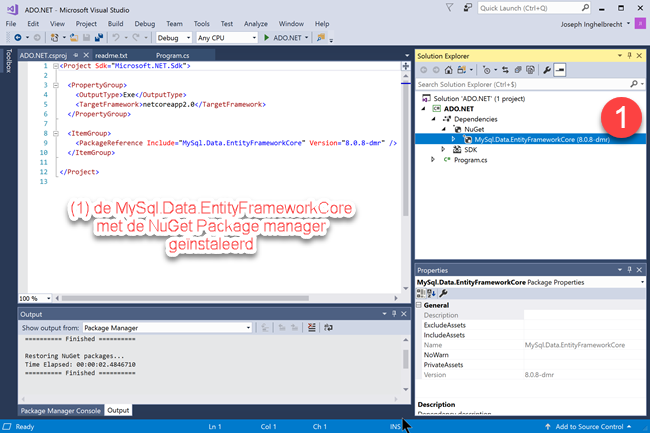Click Alphabetical sort icon in Properties panel
Screen dimensions: 650x433
[x=431, y=293]
